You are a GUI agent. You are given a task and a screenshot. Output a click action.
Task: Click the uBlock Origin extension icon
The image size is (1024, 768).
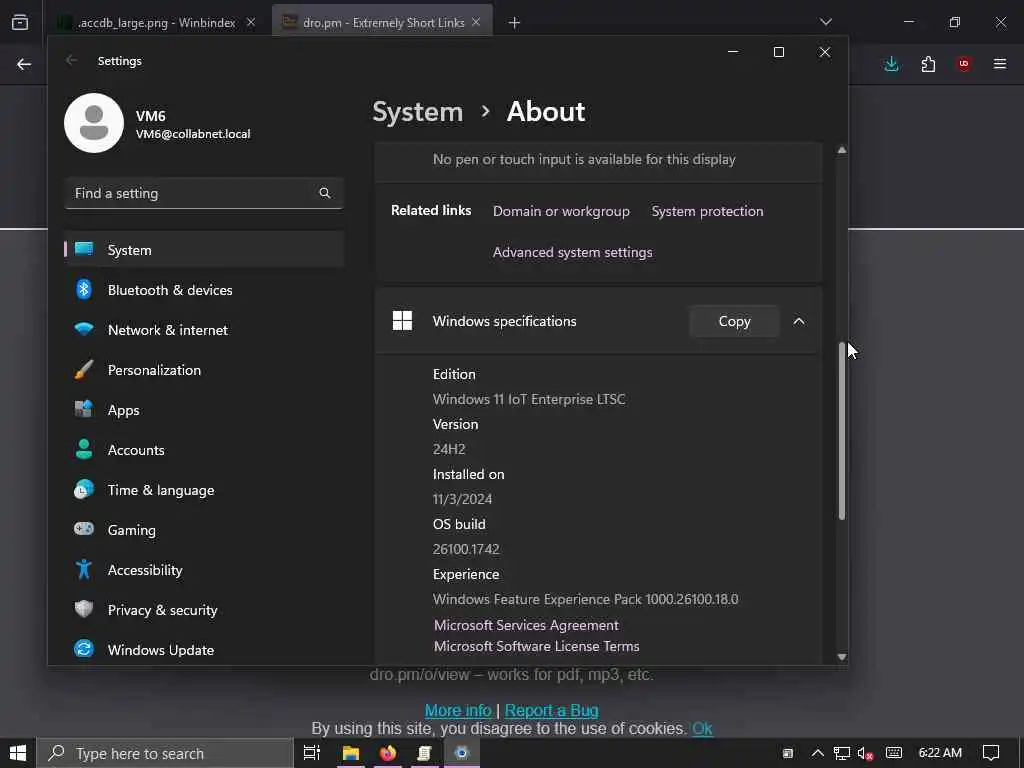[964, 64]
